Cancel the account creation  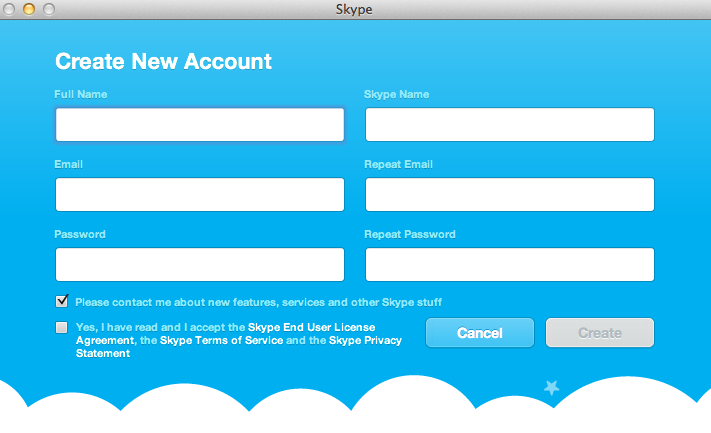480,333
